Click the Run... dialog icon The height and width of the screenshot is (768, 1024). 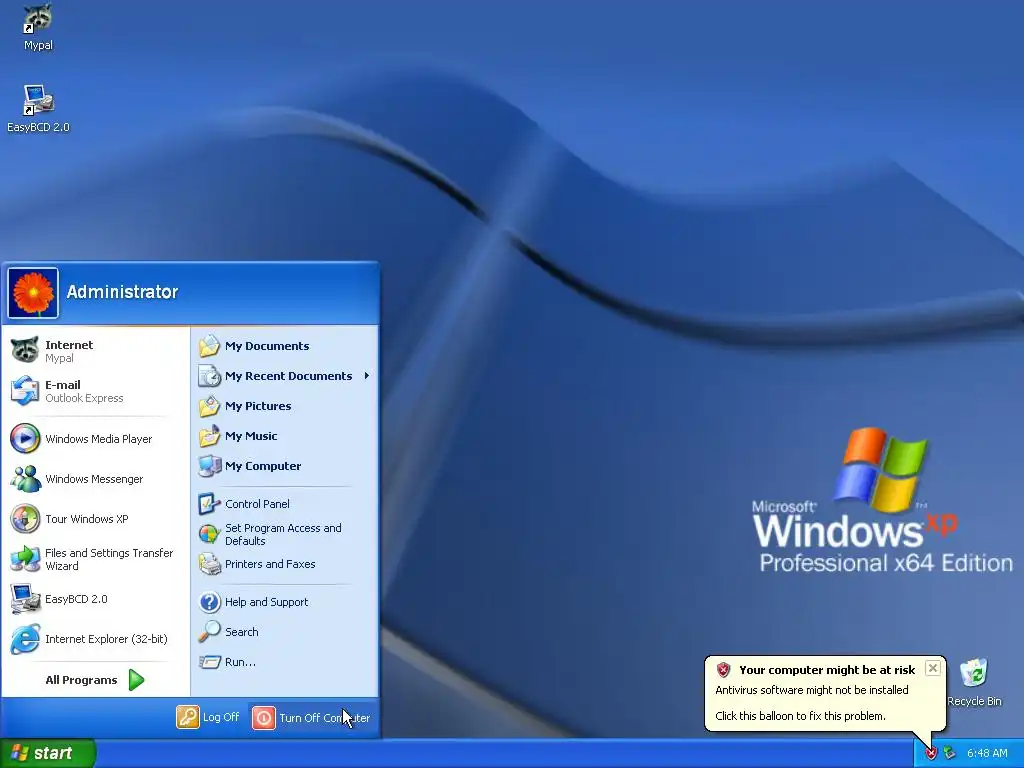210,662
